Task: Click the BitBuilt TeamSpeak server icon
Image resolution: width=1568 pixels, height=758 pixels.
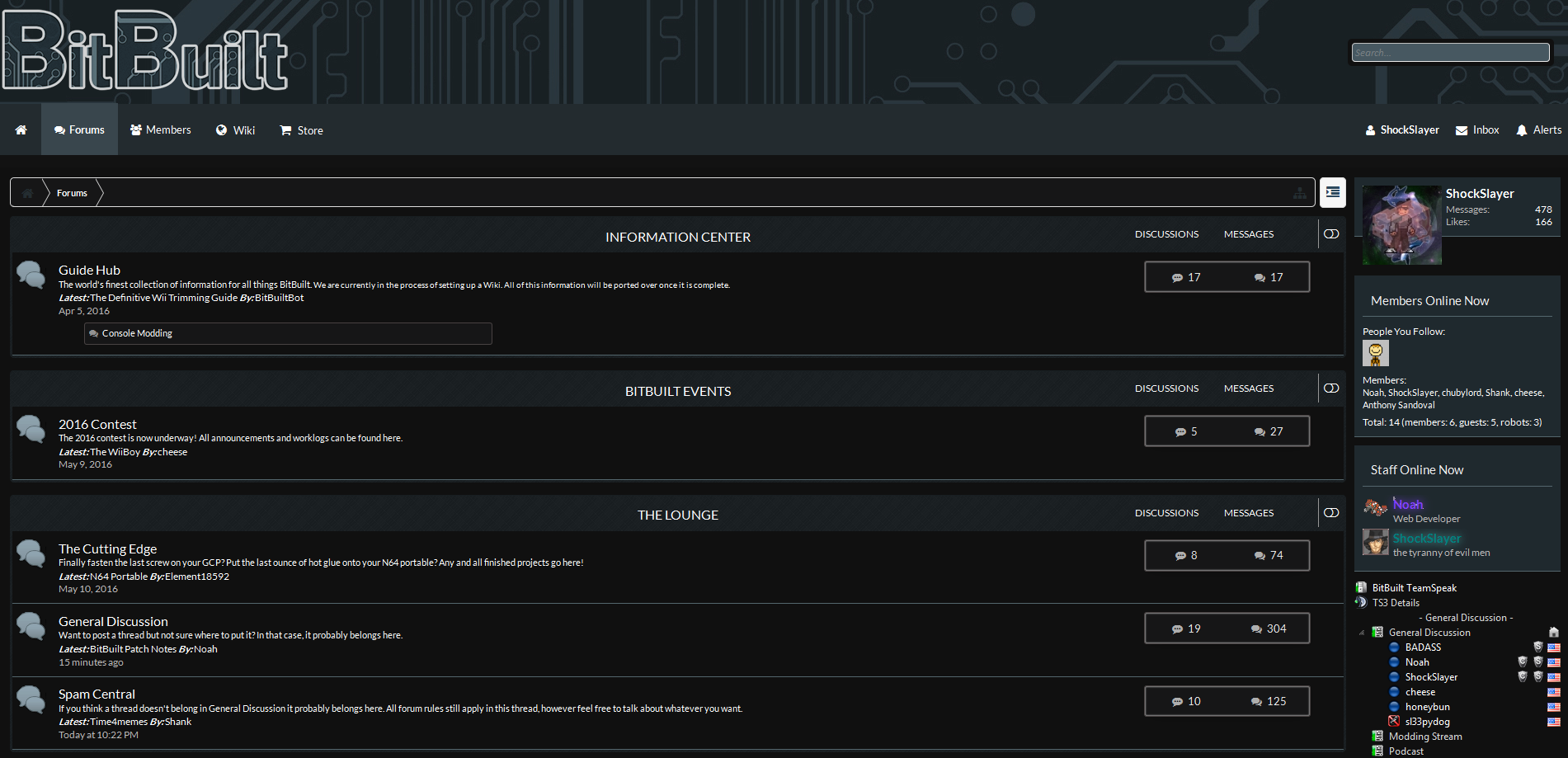Action: 1361,588
